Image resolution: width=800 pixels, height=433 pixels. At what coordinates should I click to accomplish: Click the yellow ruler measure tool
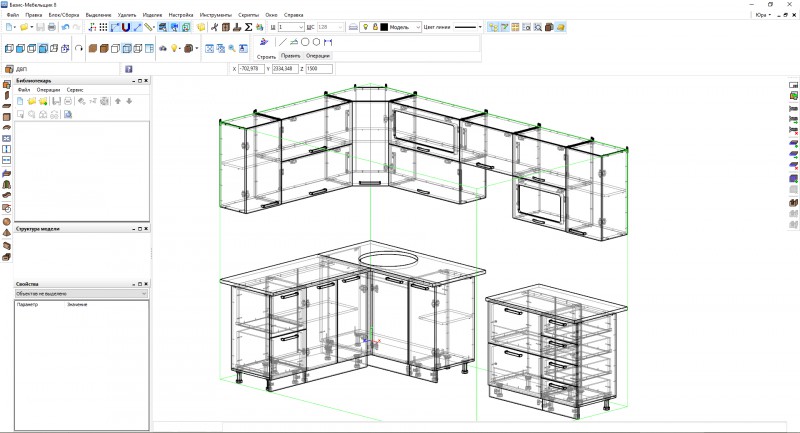pos(148,27)
